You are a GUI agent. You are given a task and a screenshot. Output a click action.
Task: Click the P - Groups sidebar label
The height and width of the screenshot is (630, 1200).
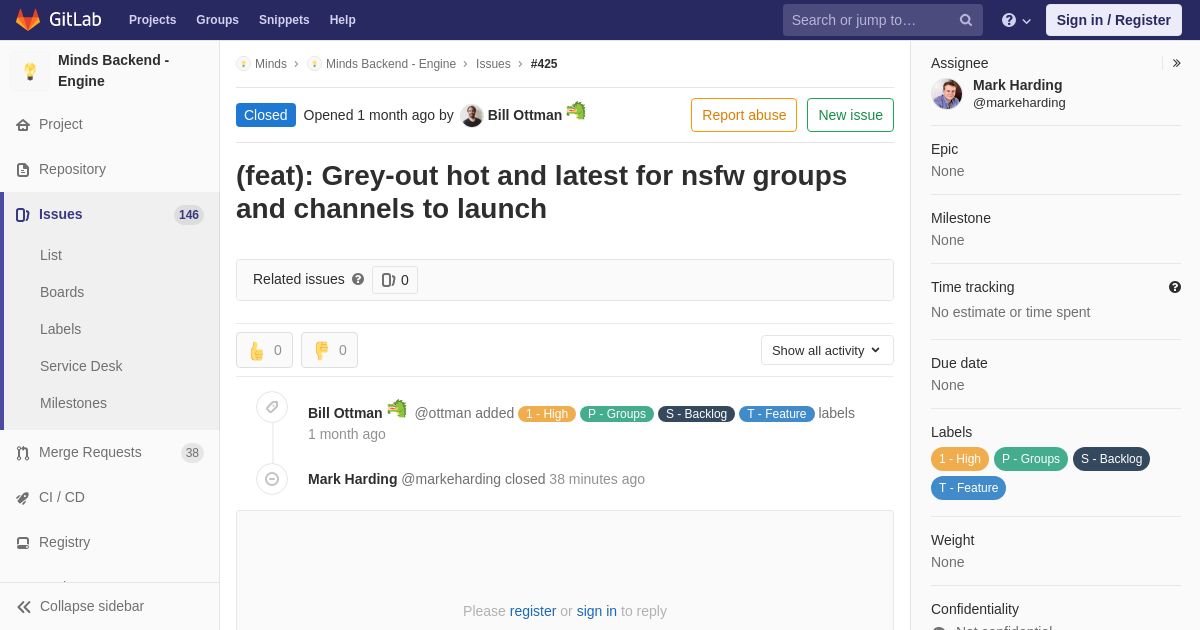point(1031,459)
